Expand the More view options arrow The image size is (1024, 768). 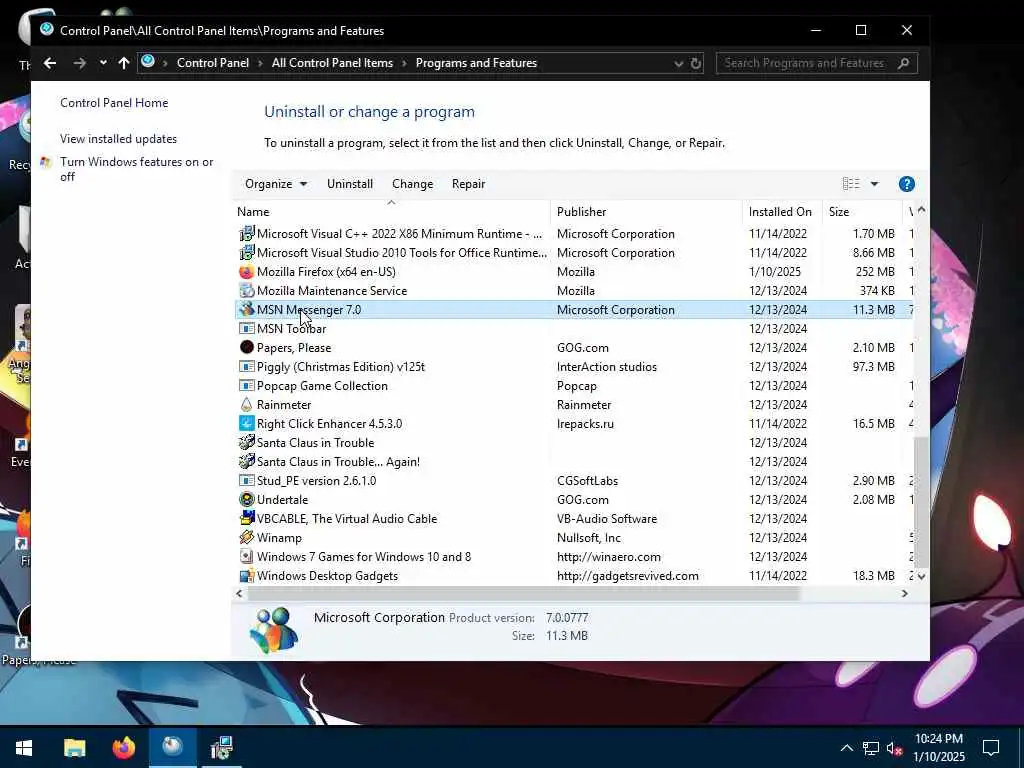(x=874, y=184)
